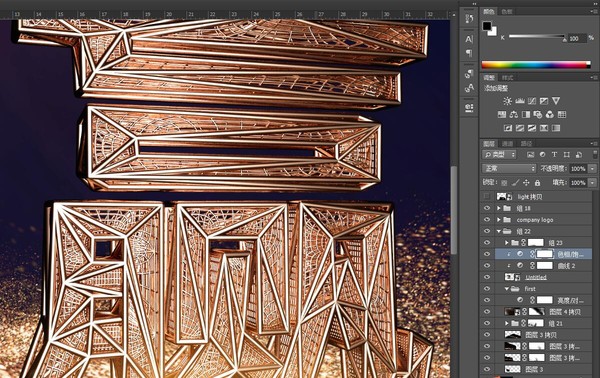Add a Hue/Saturation adjustment
The image size is (600, 378).
tap(502, 114)
